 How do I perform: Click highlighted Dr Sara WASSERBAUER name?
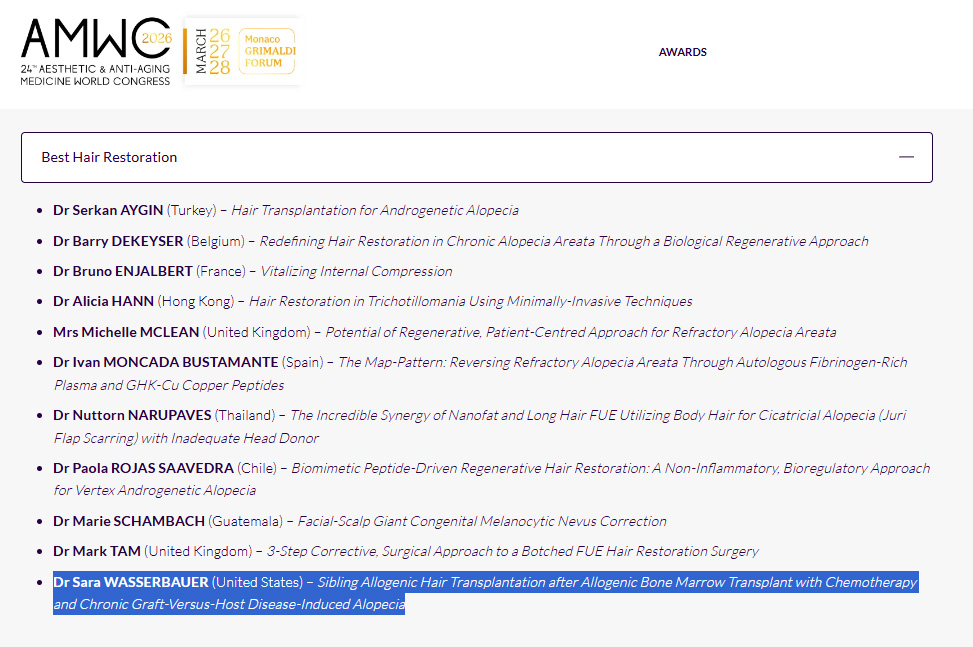click(x=130, y=582)
